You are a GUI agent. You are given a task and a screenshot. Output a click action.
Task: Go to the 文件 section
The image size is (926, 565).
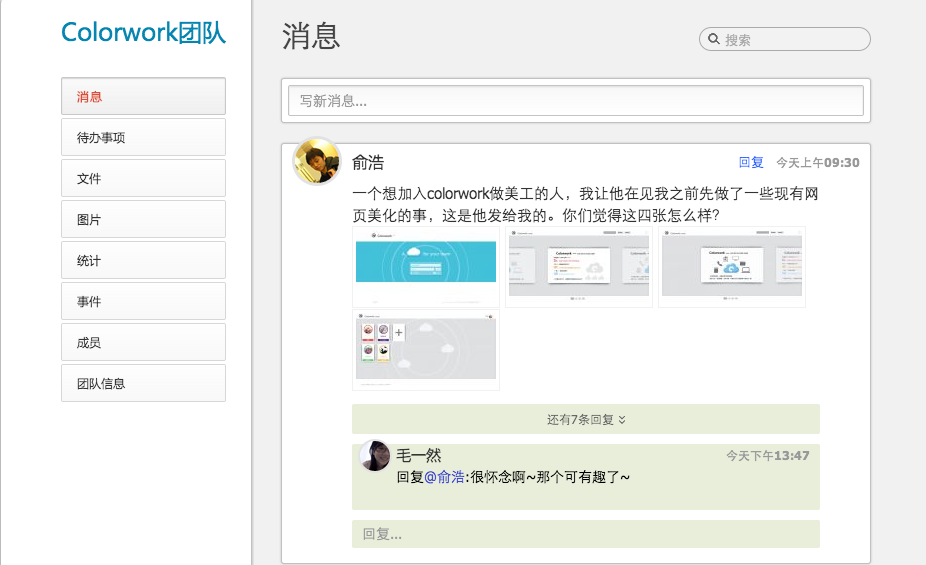coord(144,178)
